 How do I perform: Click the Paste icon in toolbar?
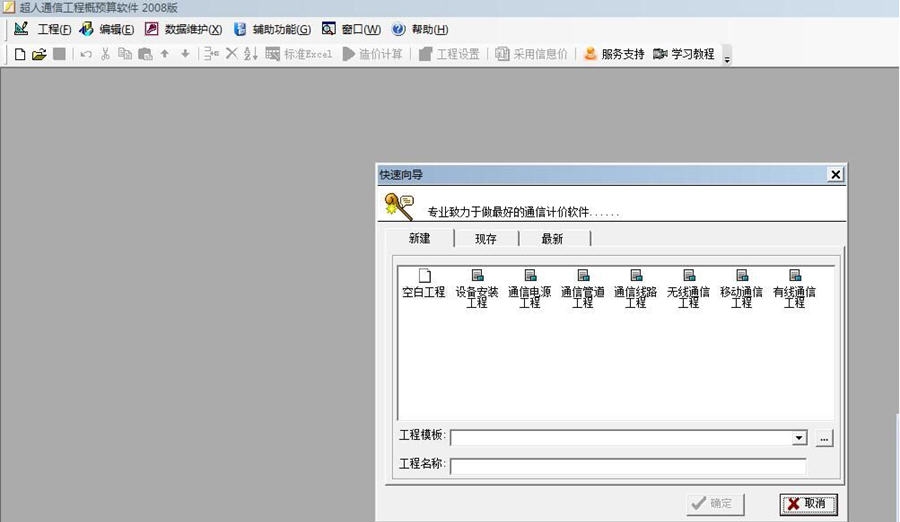tap(145, 54)
